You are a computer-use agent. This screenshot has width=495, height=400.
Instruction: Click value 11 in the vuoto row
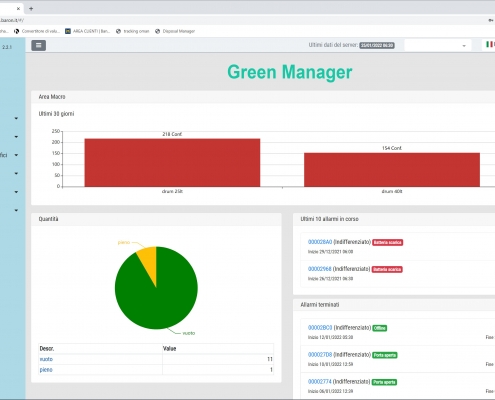point(270,359)
